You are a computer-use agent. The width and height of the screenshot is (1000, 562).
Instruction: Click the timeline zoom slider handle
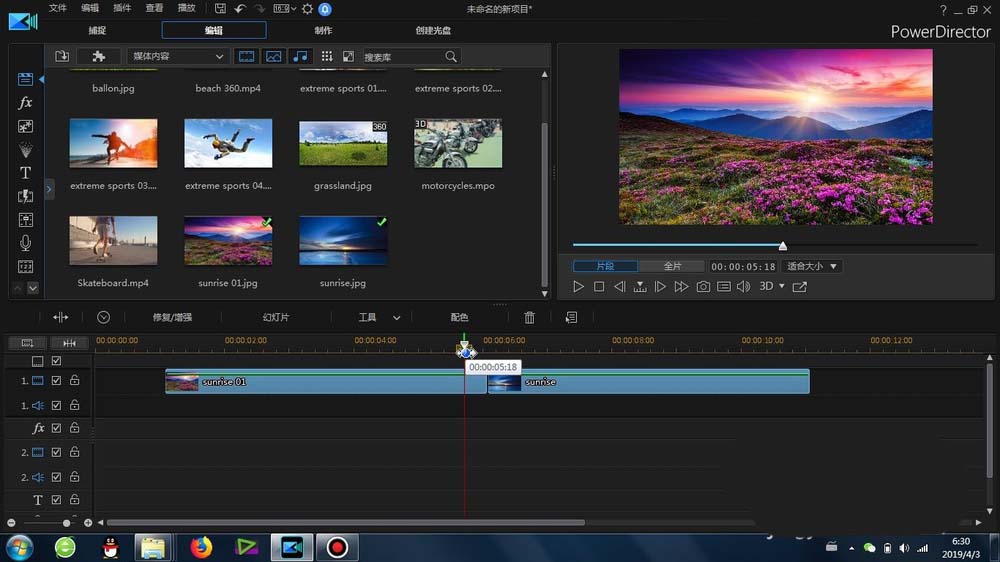click(x=67, y=523)
